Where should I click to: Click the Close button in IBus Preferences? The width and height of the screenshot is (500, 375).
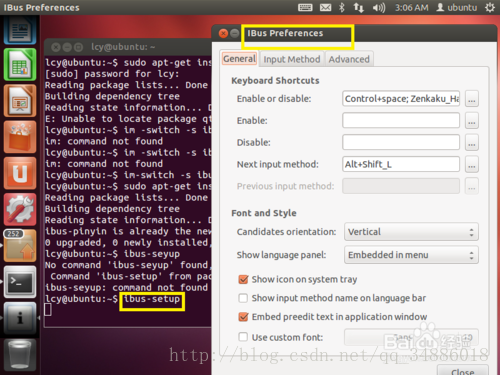point(463,371)
